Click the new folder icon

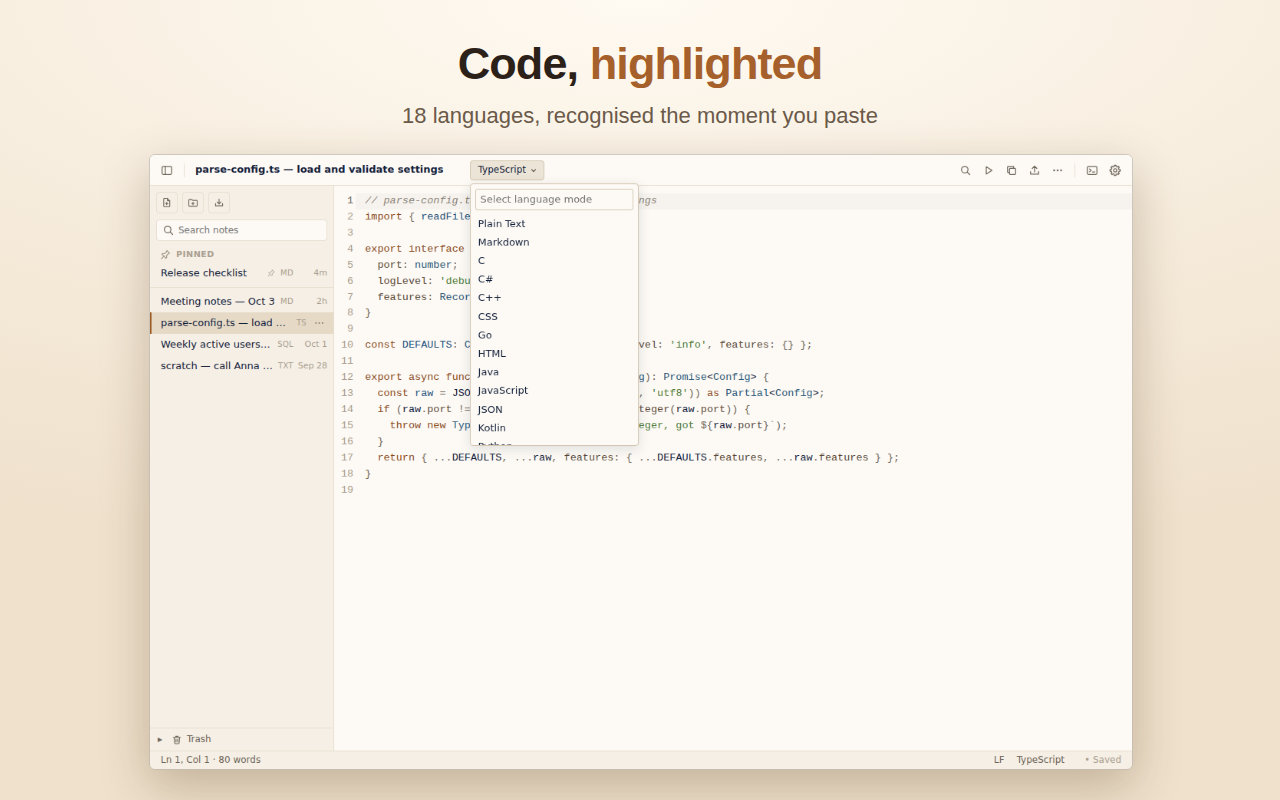pyautogui.click(x=193, y=203)
